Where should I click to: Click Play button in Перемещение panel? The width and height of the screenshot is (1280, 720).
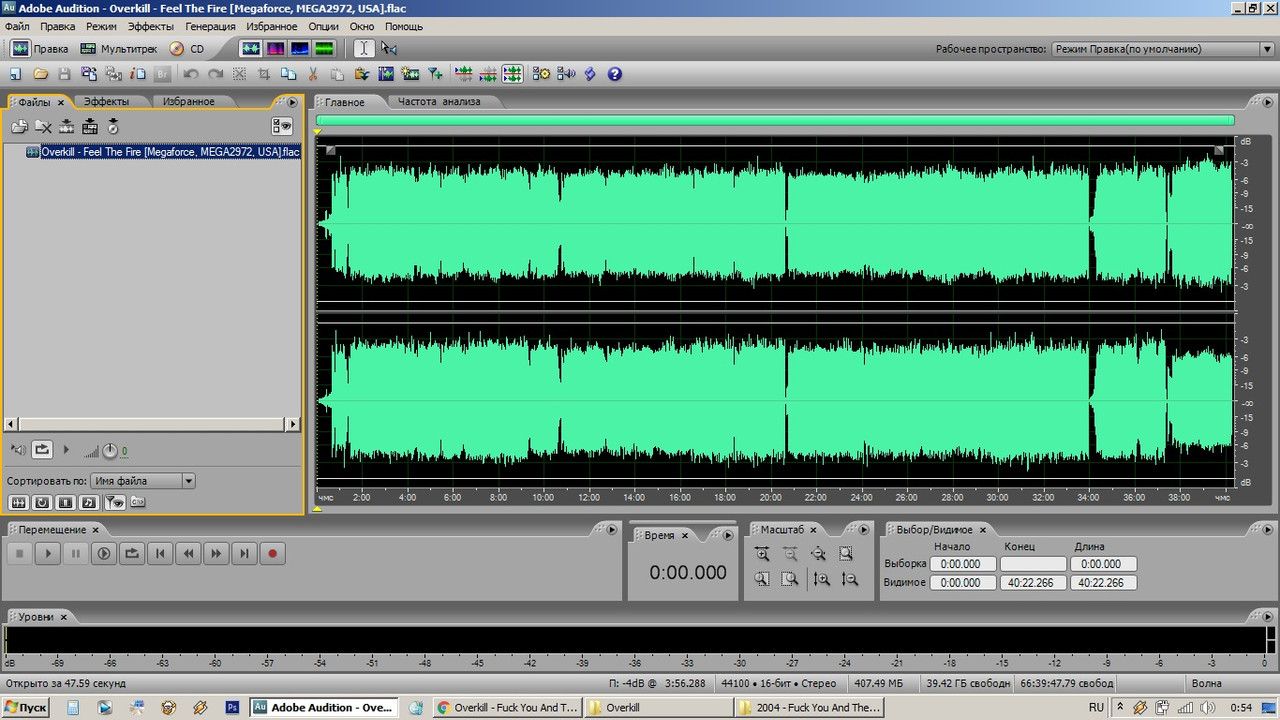click(47, 553)
